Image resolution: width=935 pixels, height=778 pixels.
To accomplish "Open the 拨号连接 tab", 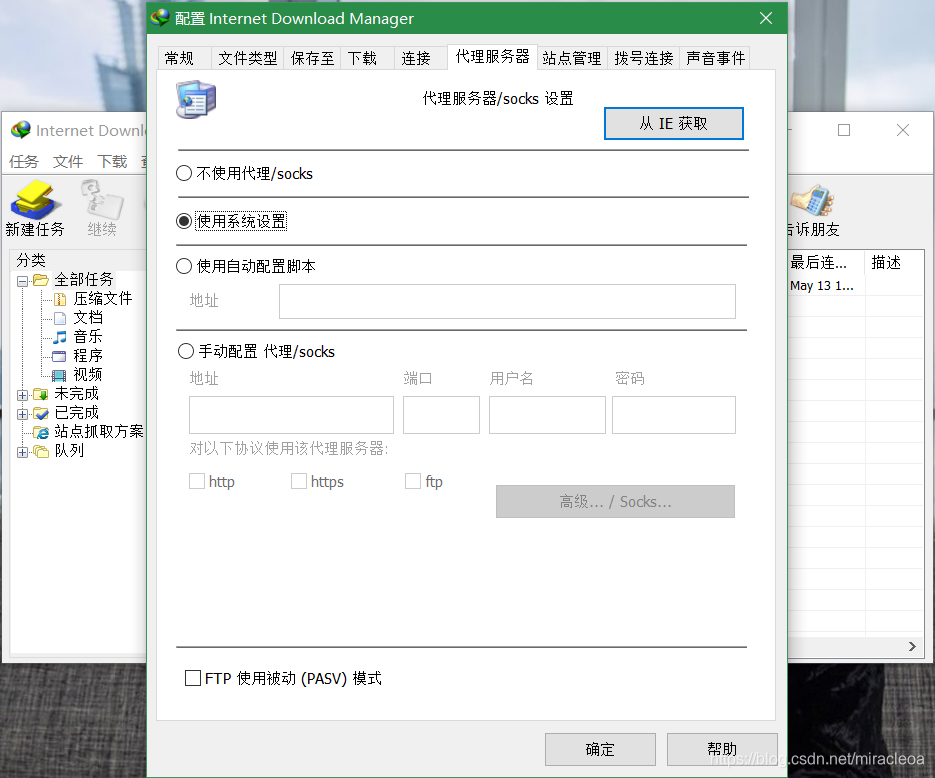I will coord(643,58).
